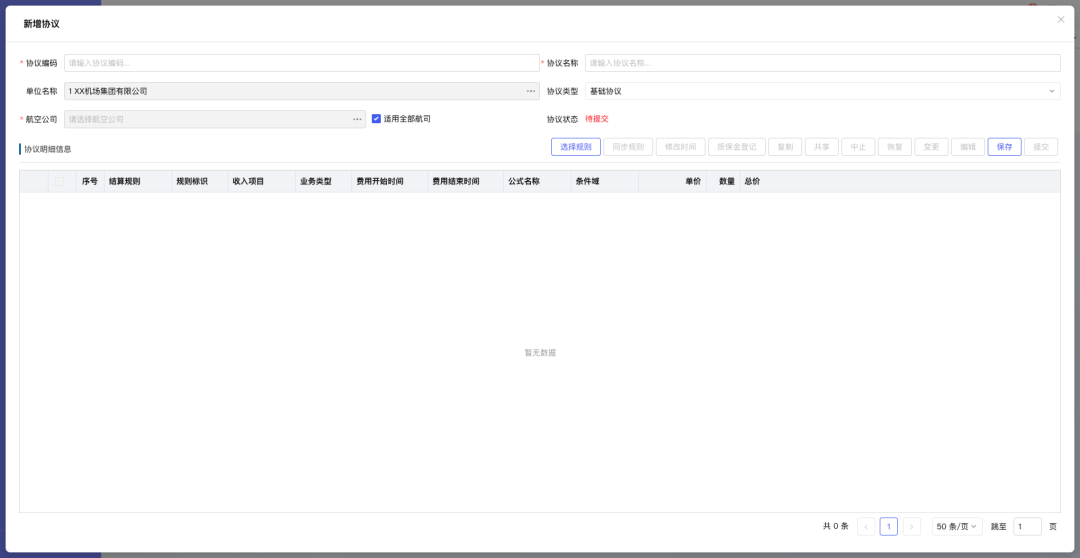The image size is (1080, 558).
Task: Click the 提交 button
Action: click(x=1040, y=147)
